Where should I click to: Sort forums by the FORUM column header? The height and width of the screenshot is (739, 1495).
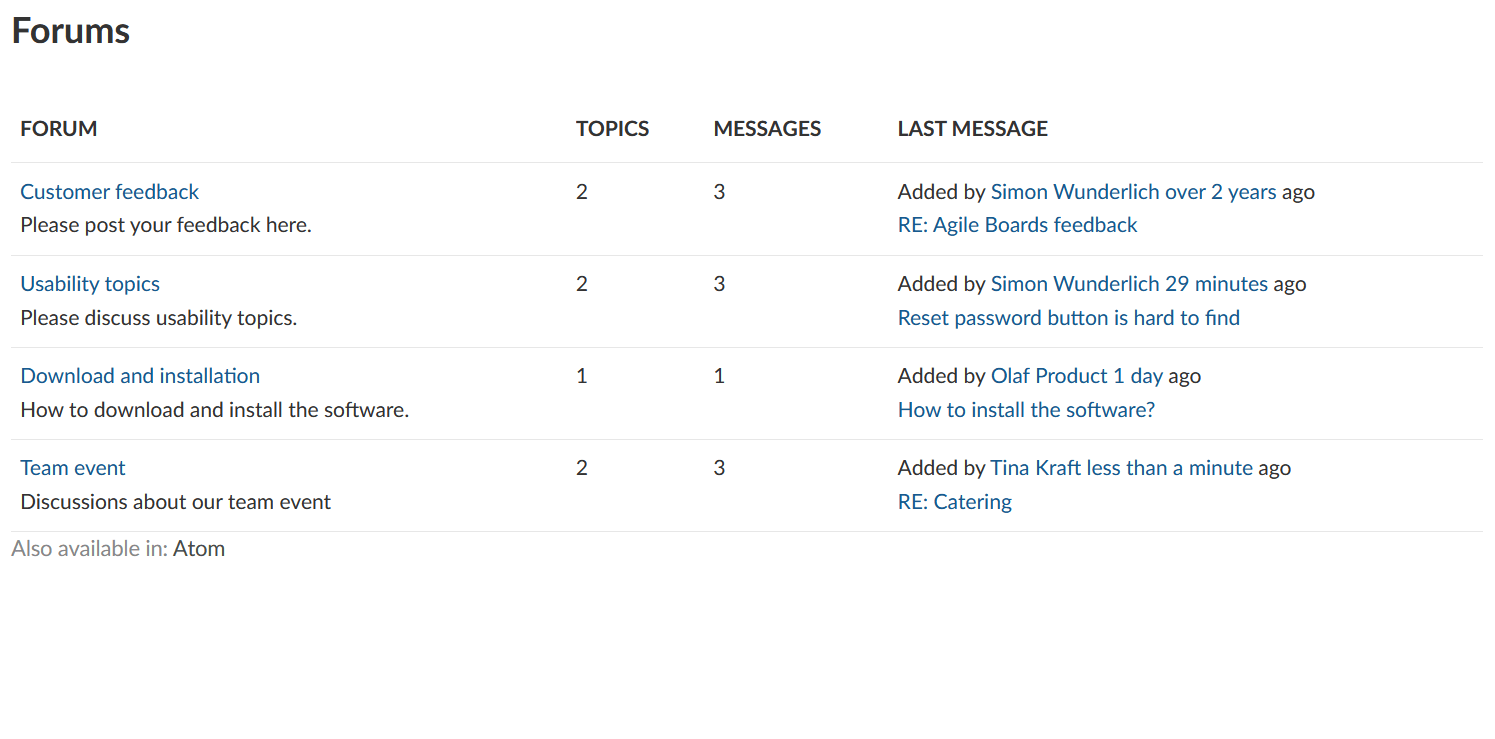(58, 128)
